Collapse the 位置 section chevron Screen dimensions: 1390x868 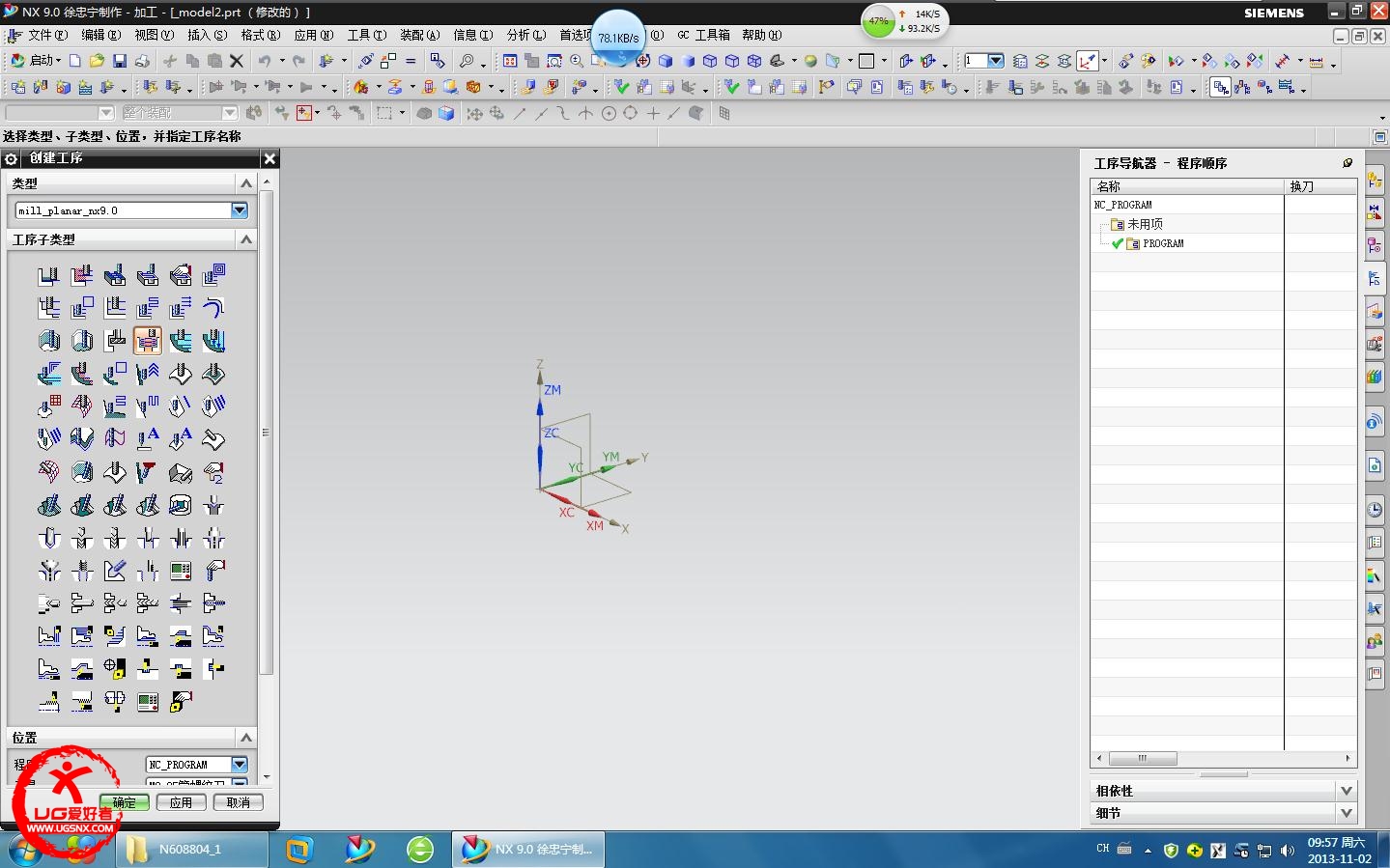tap(246, 738)
